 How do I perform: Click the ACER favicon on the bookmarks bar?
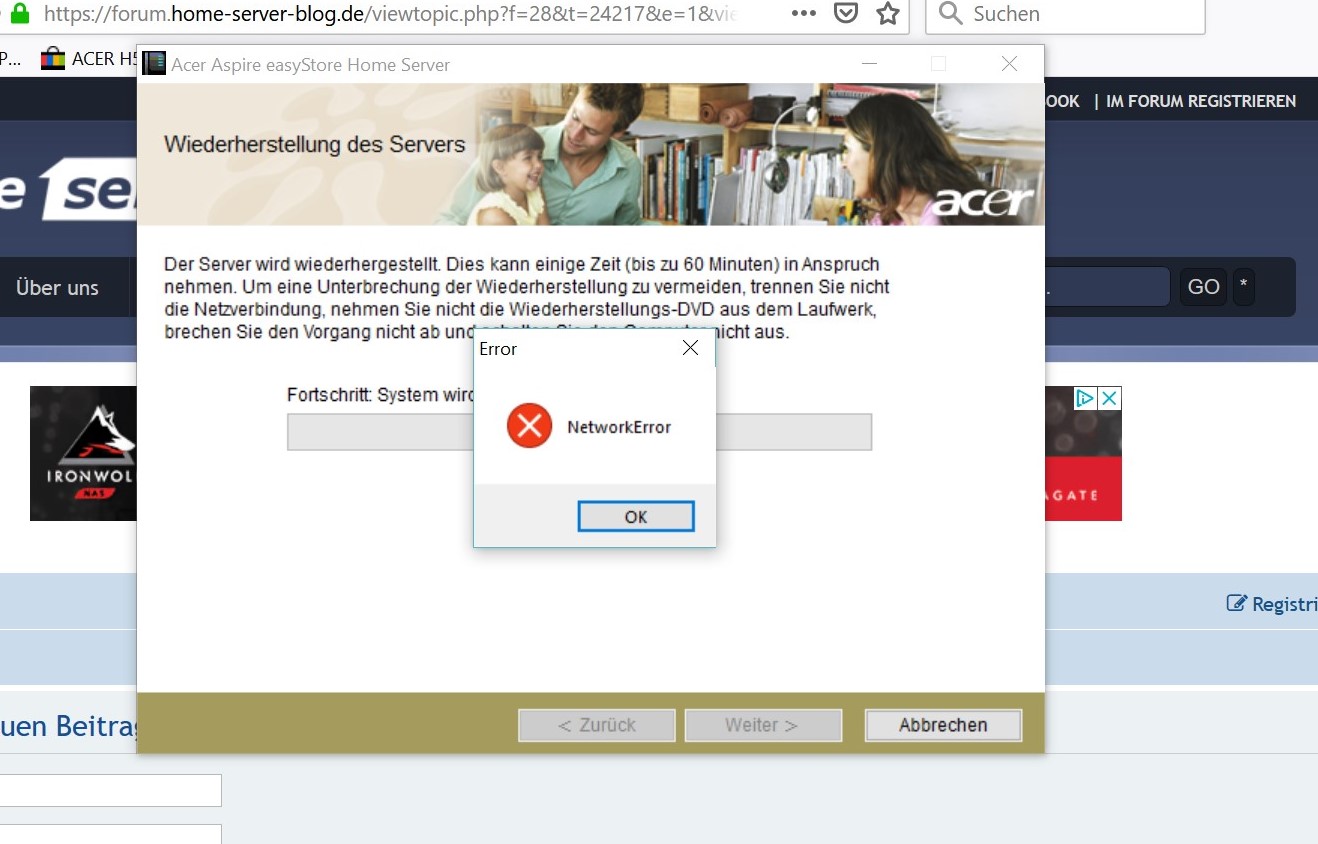[51, 57]
